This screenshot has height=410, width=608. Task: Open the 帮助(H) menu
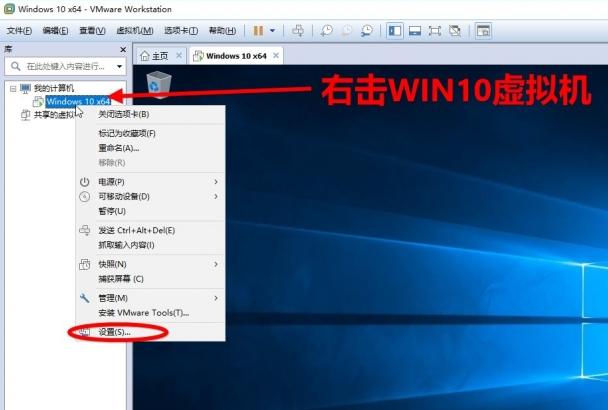point(222,31)
